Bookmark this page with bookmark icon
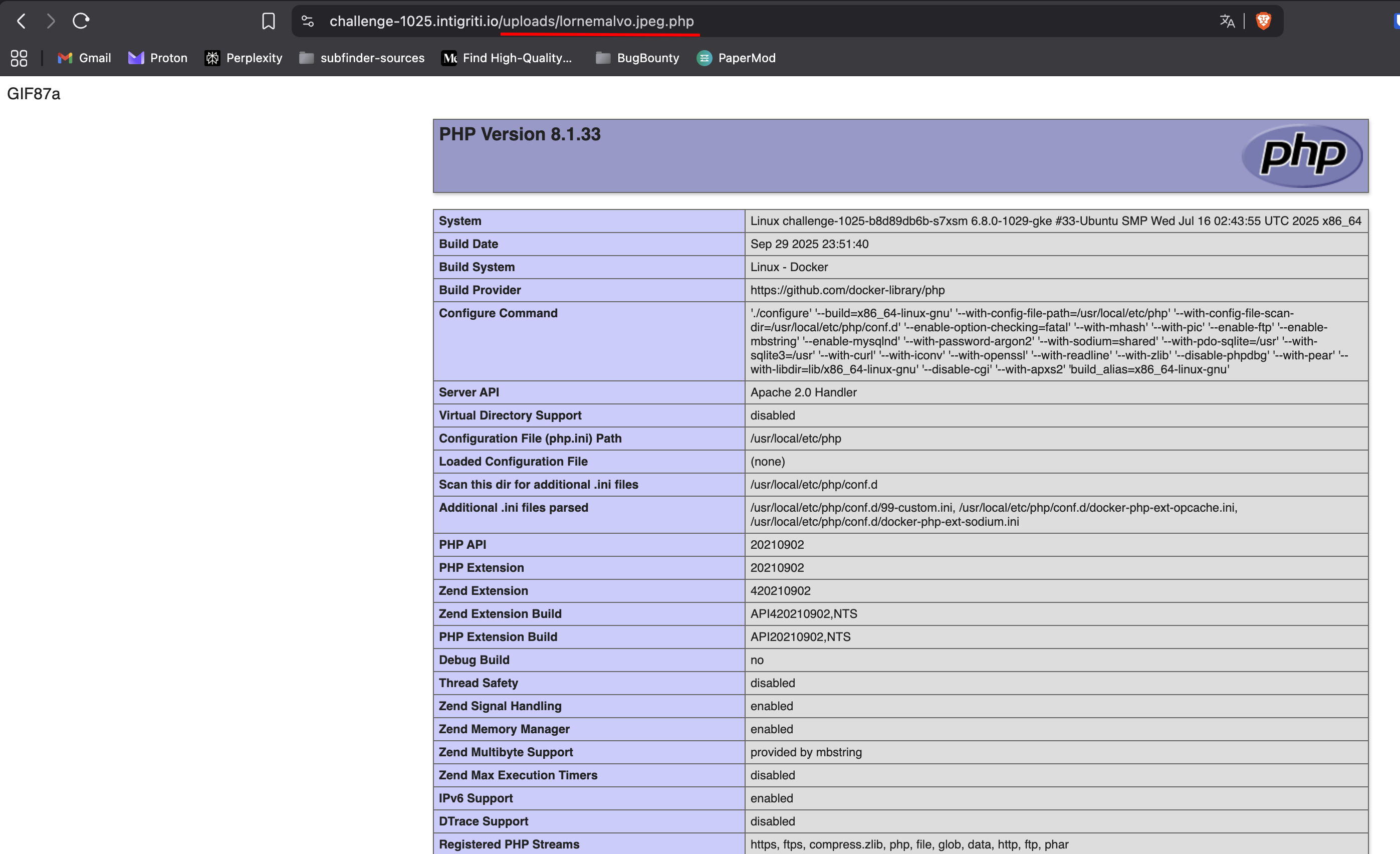 pyautogui.click(x=268, y=21)
